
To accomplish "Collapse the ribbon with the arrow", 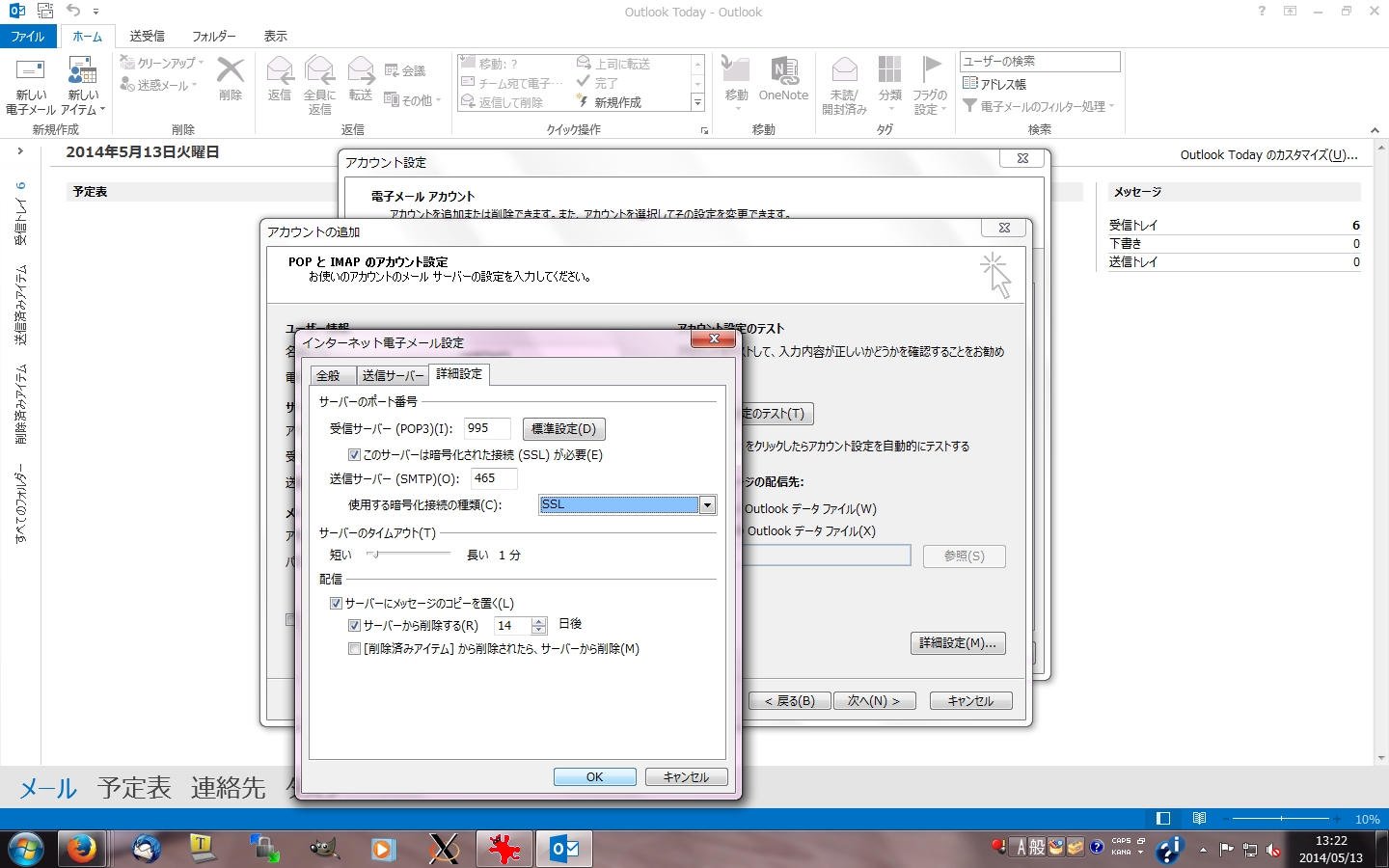I will [x=1375, y=130].
